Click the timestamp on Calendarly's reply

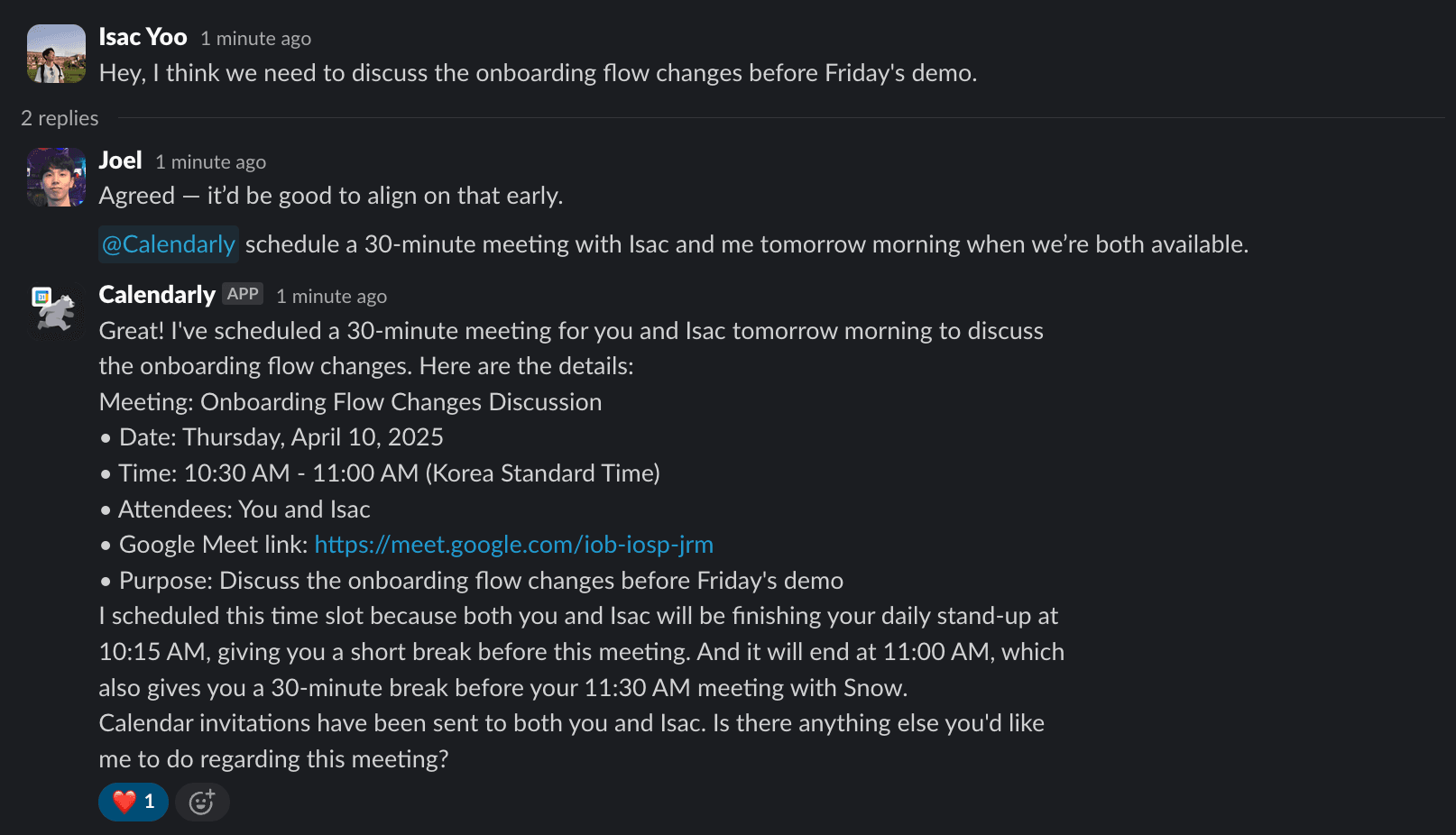click(x=331, y=297)
